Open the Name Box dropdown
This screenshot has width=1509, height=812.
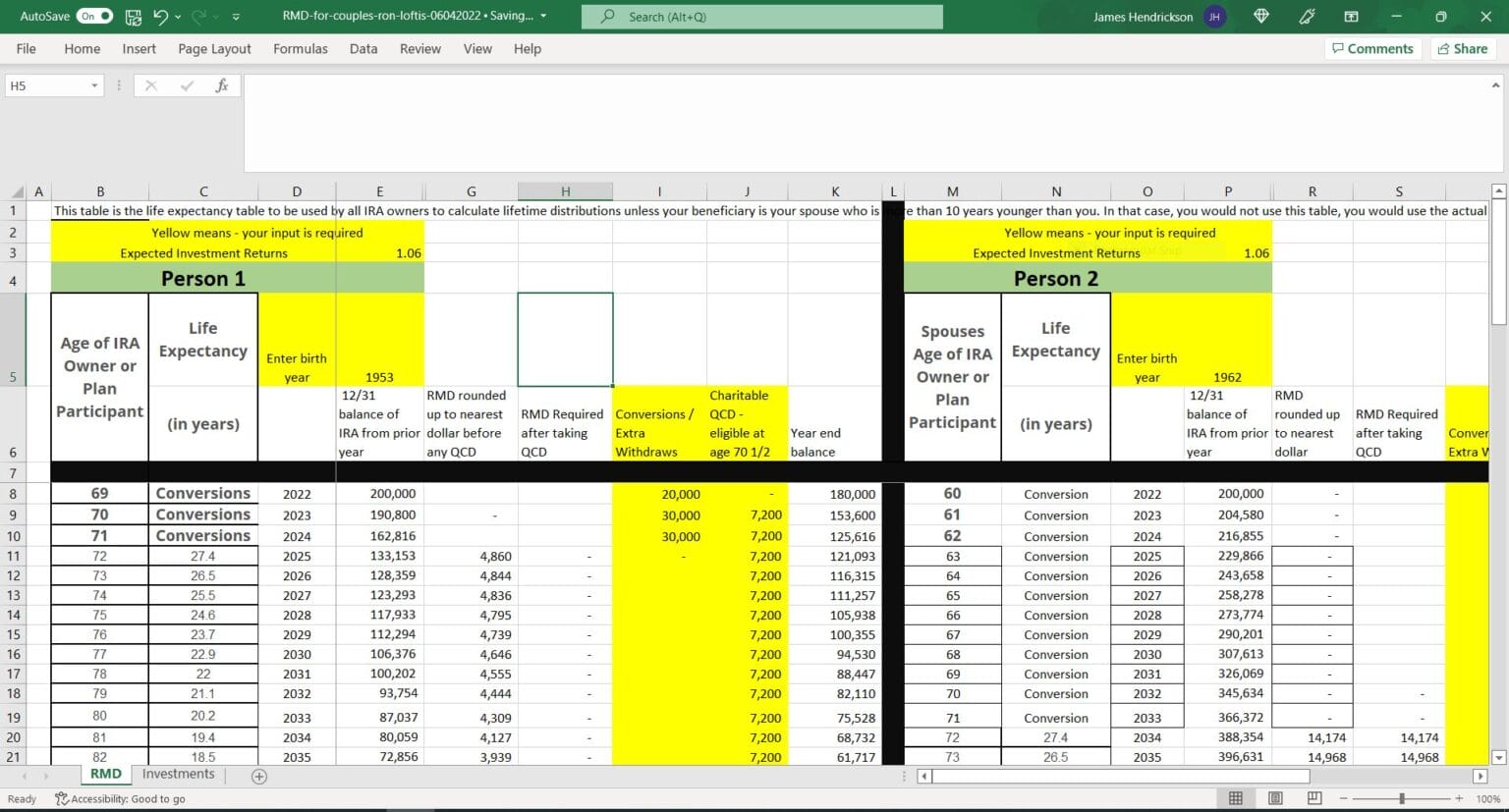point(92,84)
